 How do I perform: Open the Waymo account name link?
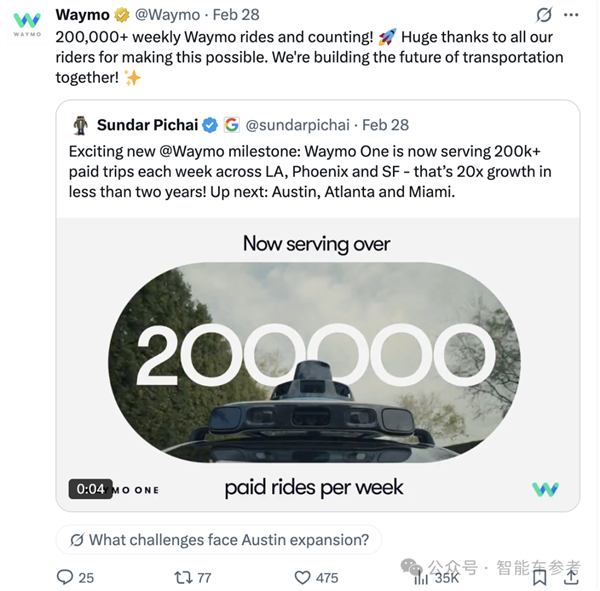(83, 15)
